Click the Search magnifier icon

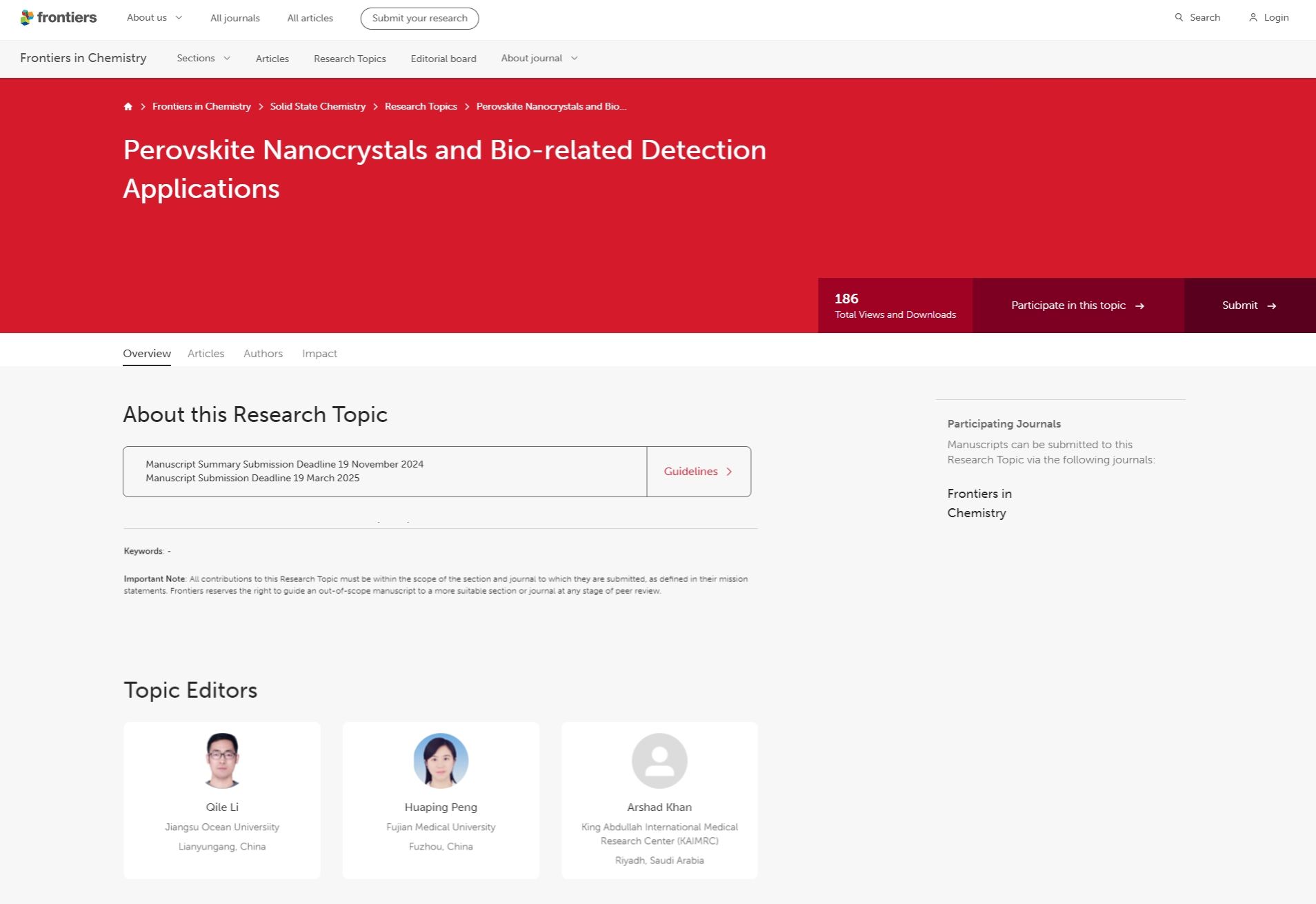(1179, 18)
